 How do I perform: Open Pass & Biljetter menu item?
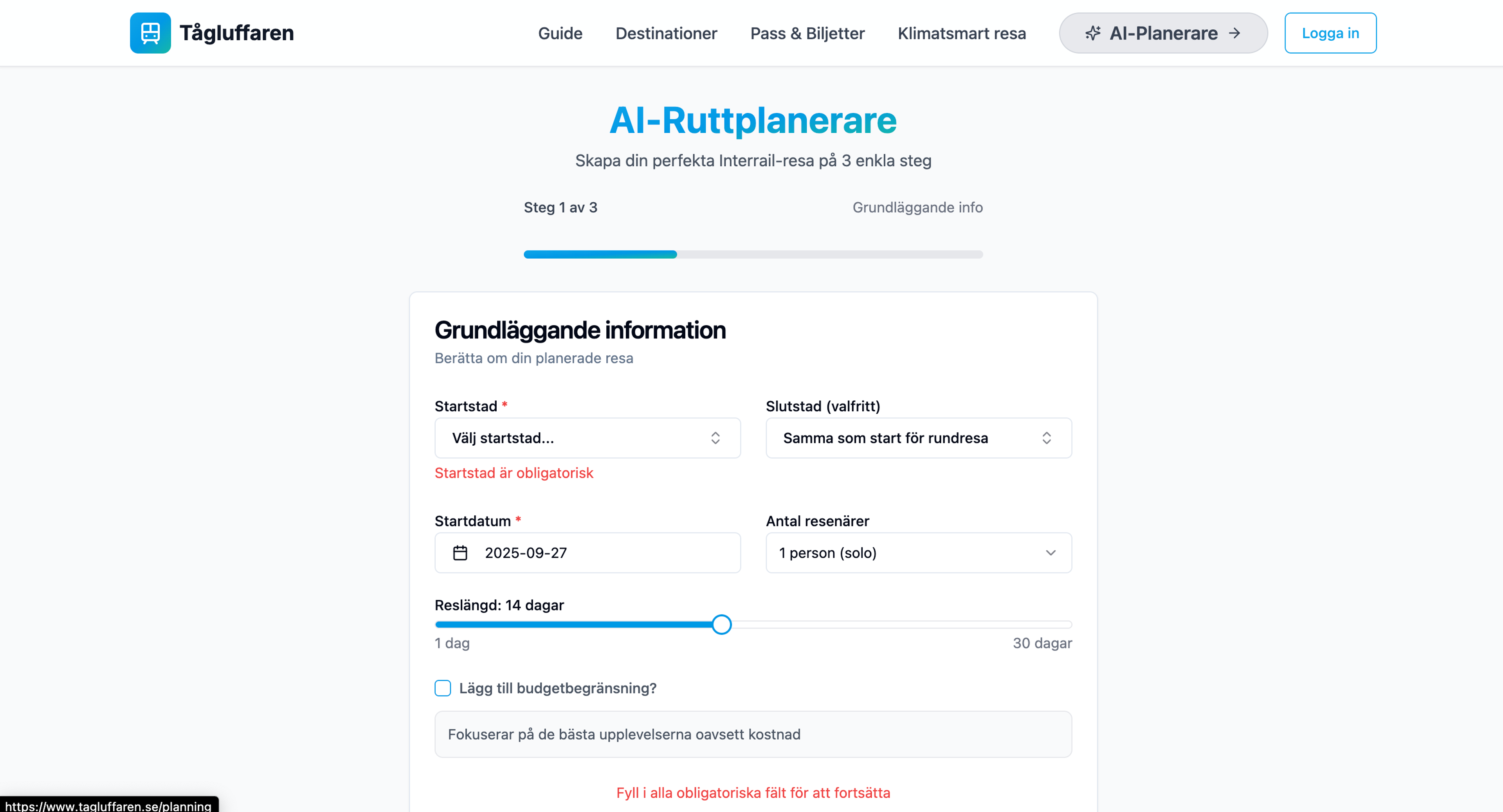[x=807, y=33]
